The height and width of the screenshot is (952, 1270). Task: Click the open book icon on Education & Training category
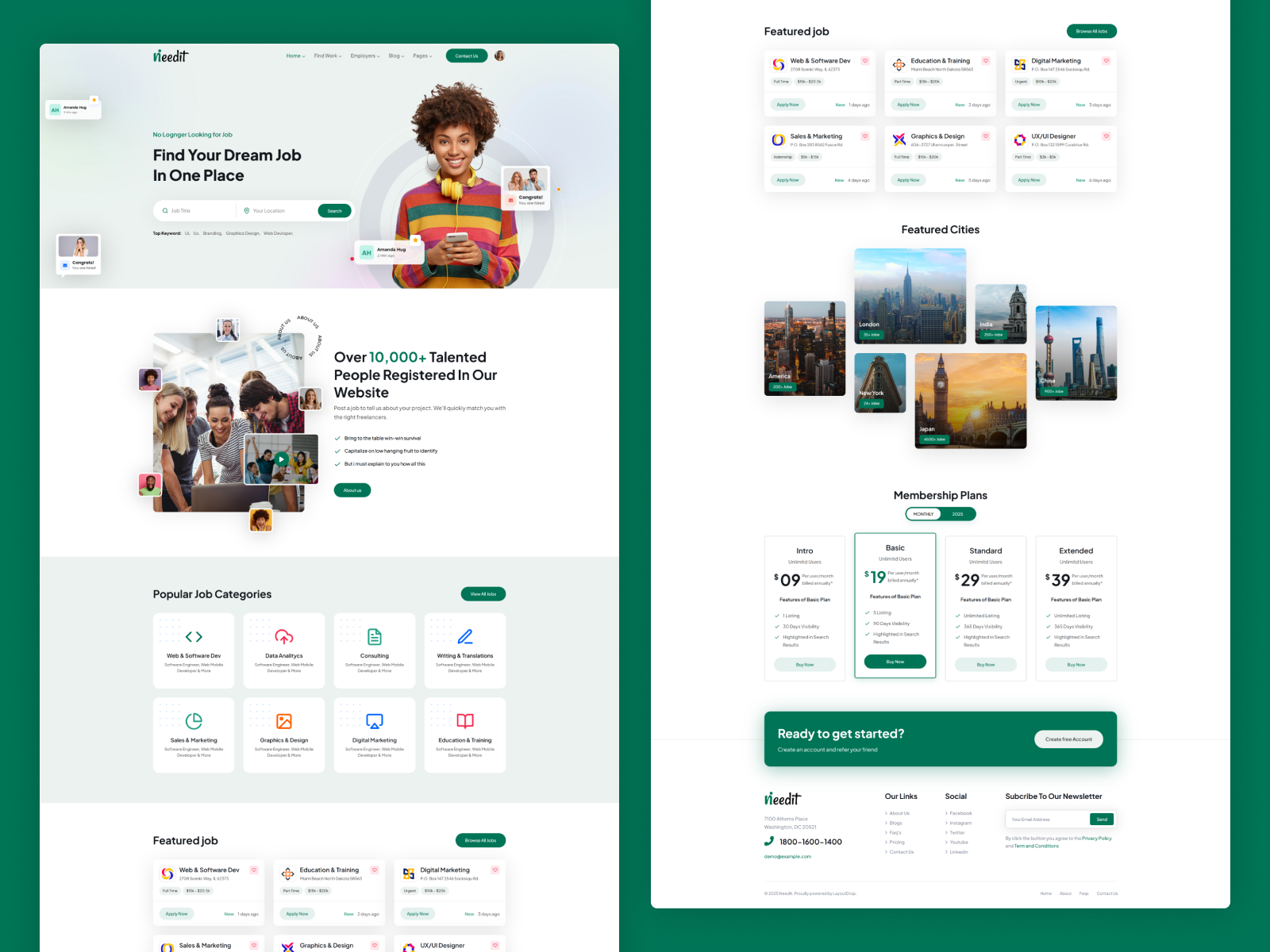tap(465, 720)
